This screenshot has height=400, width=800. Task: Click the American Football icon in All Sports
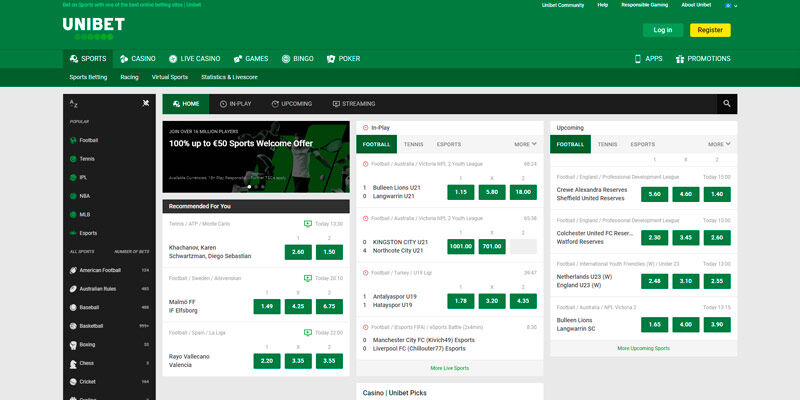point(72,270)
